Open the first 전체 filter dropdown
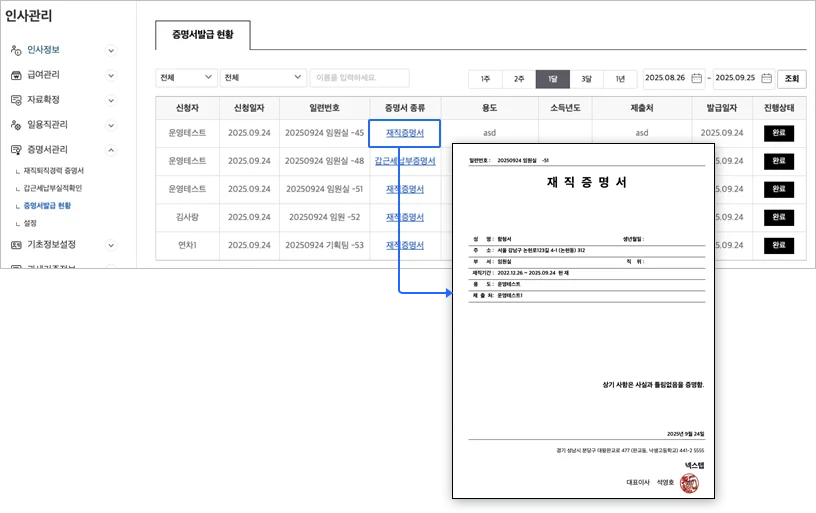Image resolution: width=816 pixels, height=513 pixels. 187,78
